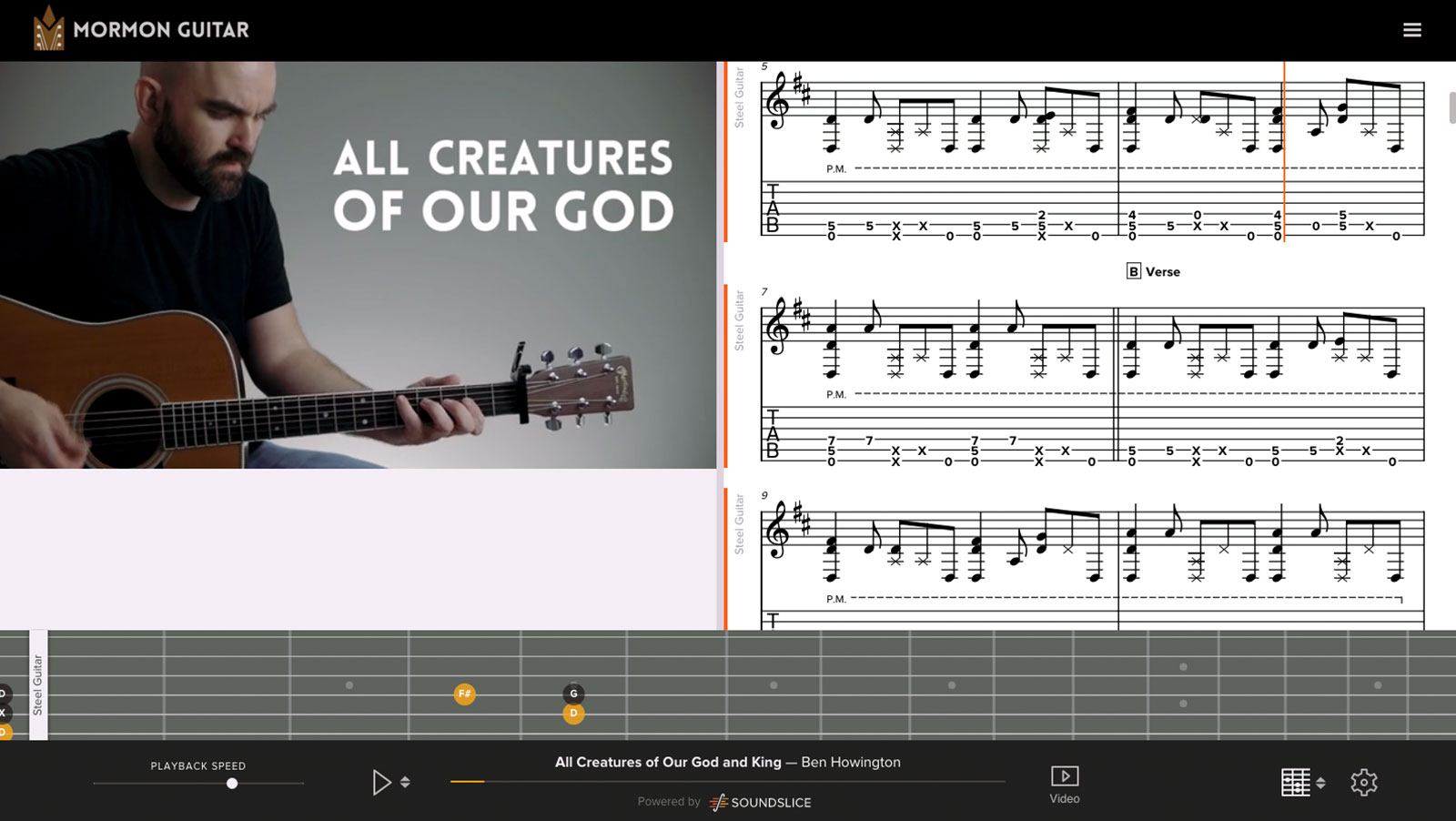Open the settings gear
Image resolution: width=1456 pixels, height=821 pixels.
pyautogui.click(x=1363, y=782)
